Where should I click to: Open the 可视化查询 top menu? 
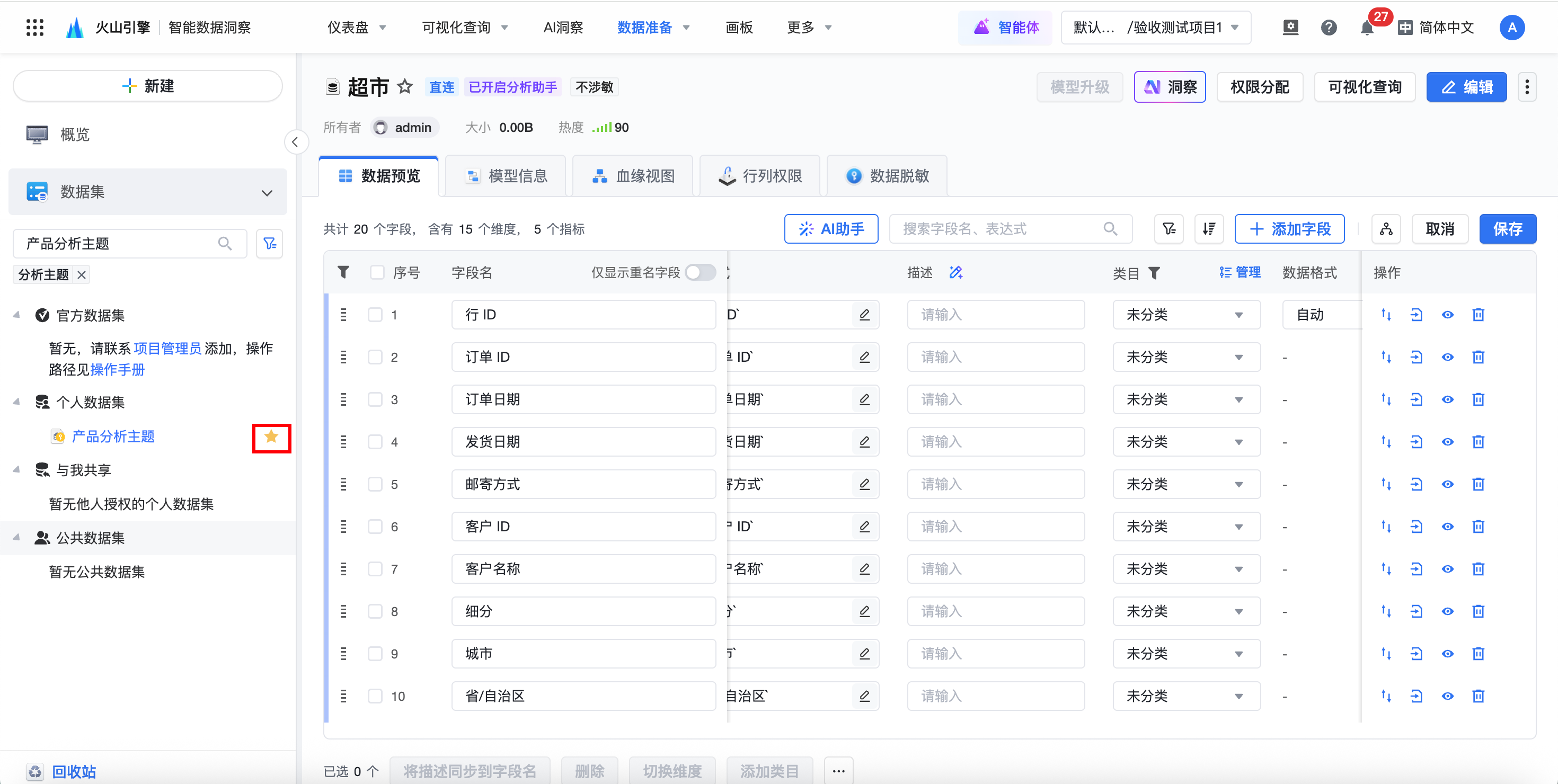464,28
